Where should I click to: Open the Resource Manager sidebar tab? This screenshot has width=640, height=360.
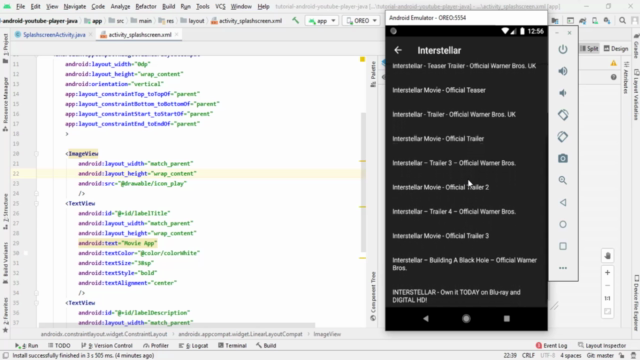5,104
